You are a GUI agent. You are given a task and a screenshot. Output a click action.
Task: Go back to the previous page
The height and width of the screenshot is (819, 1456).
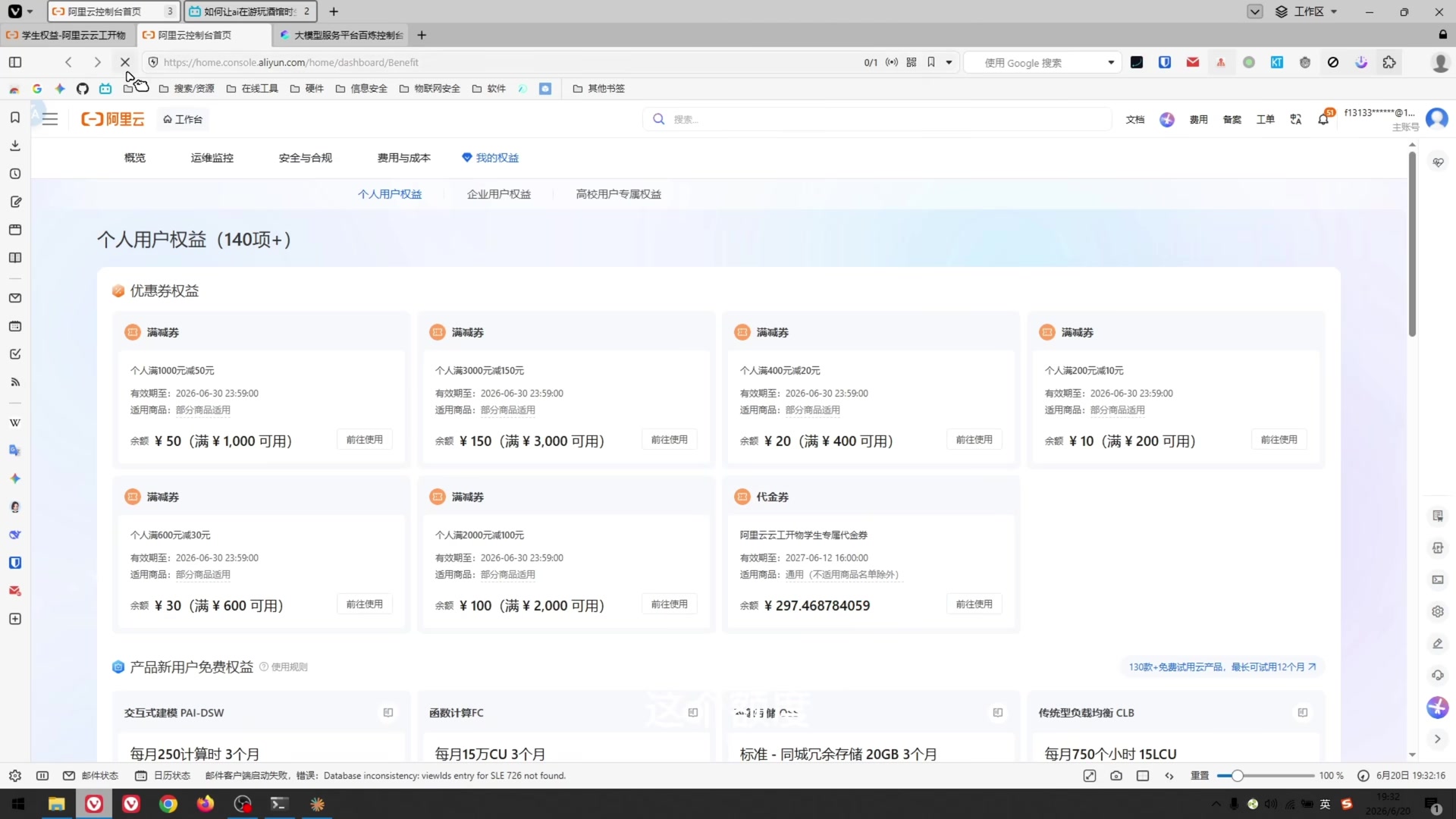68,62
